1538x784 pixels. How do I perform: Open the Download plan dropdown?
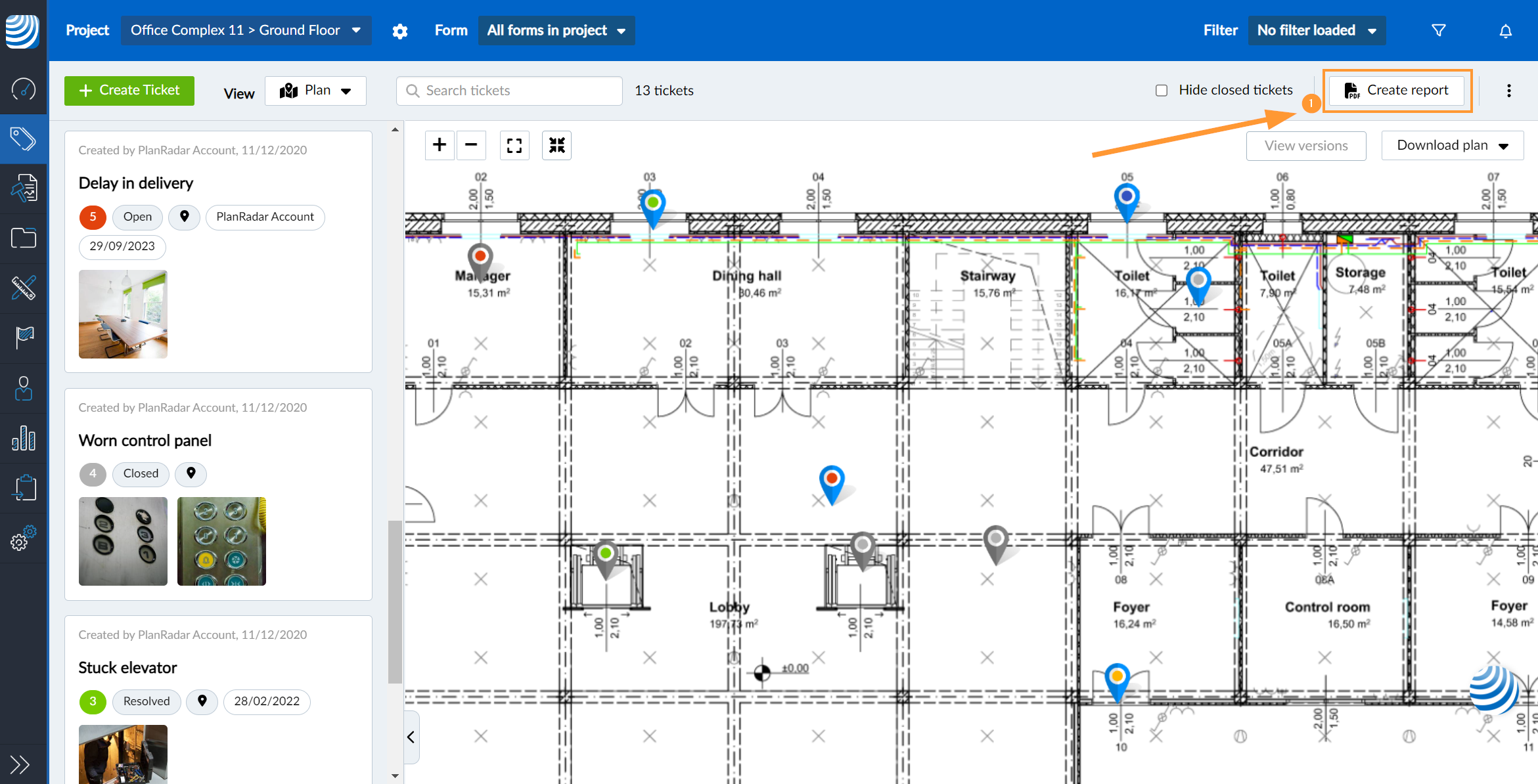point(1452,145)
